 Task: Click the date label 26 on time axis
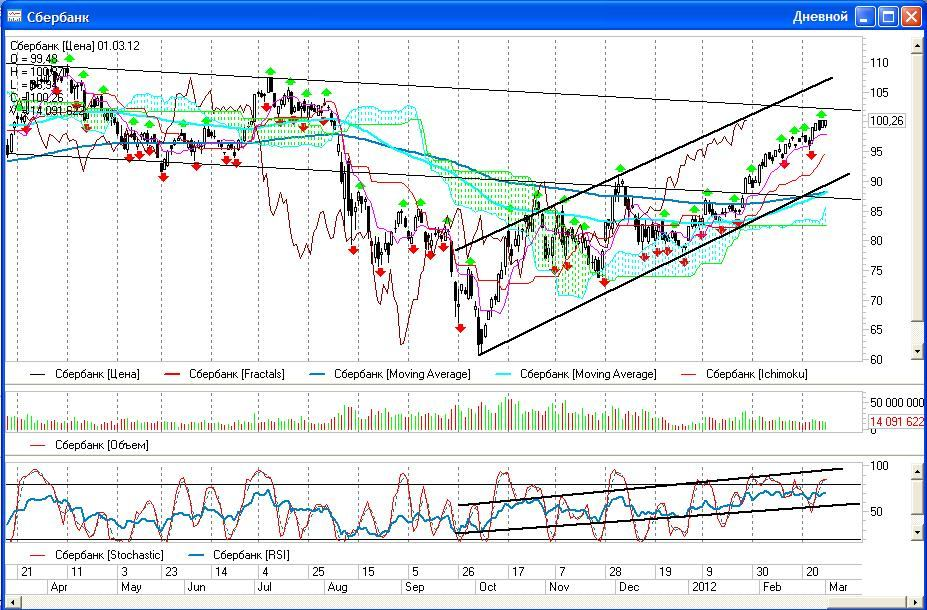[468, 572]
